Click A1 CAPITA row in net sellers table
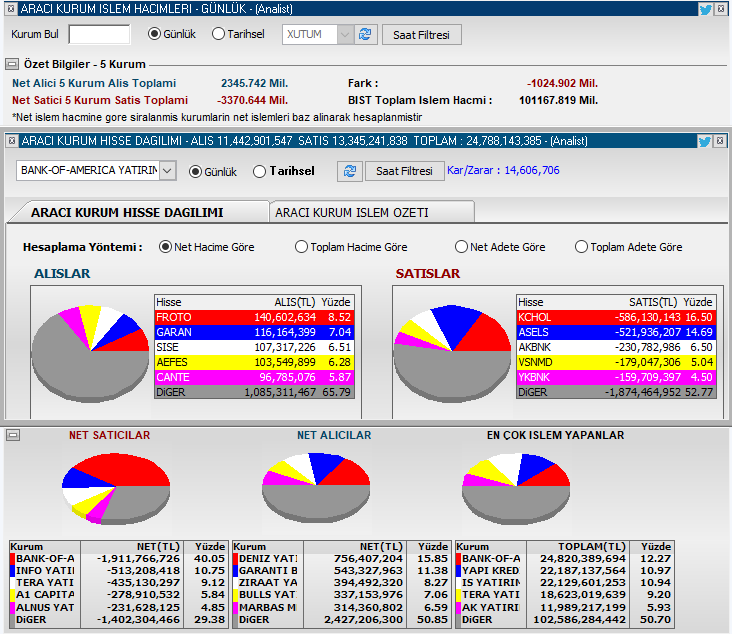Screen dimensions: 732x634 click(119, 595)
